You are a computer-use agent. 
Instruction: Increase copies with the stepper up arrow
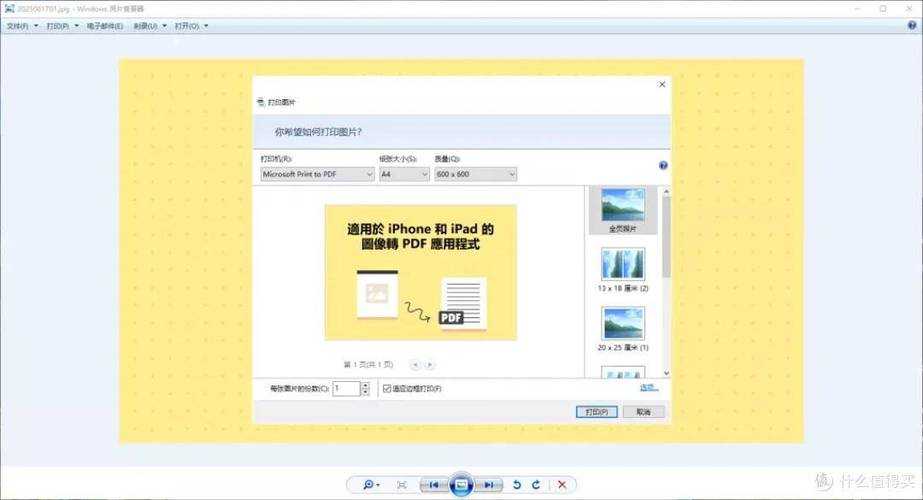coord(365,386)
